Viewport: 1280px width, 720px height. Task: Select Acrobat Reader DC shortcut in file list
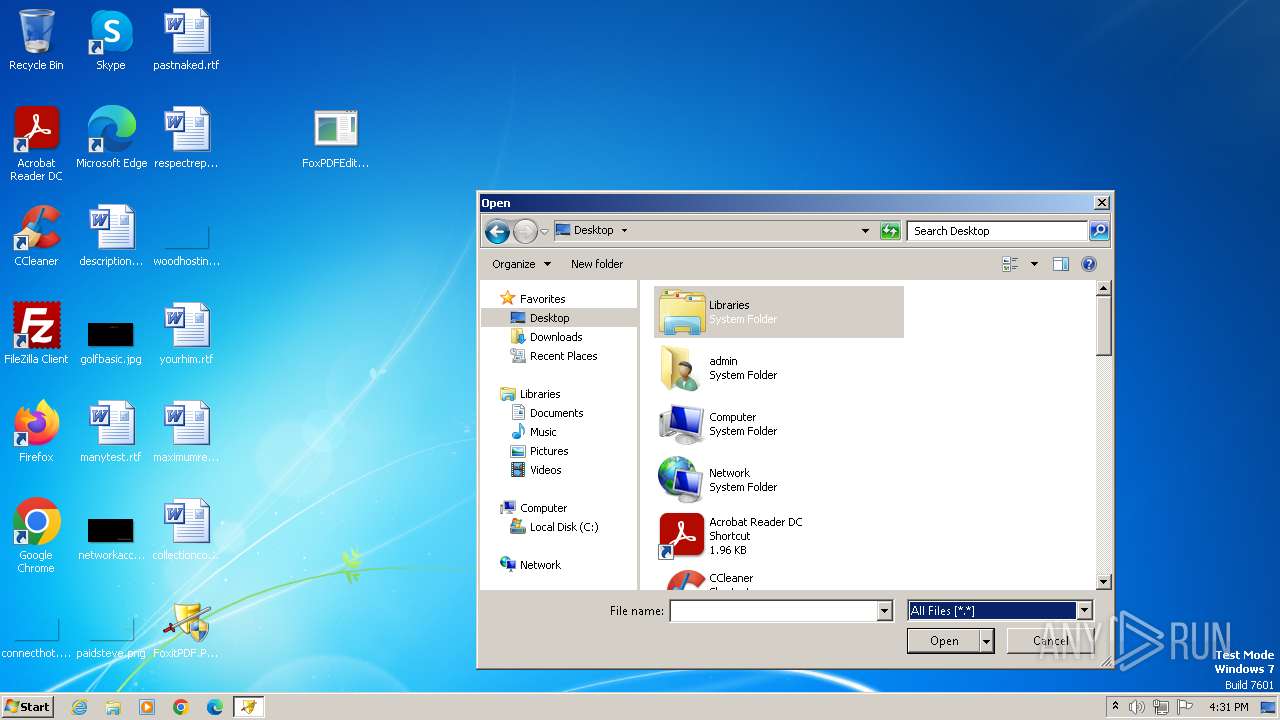tap(779, 536)
